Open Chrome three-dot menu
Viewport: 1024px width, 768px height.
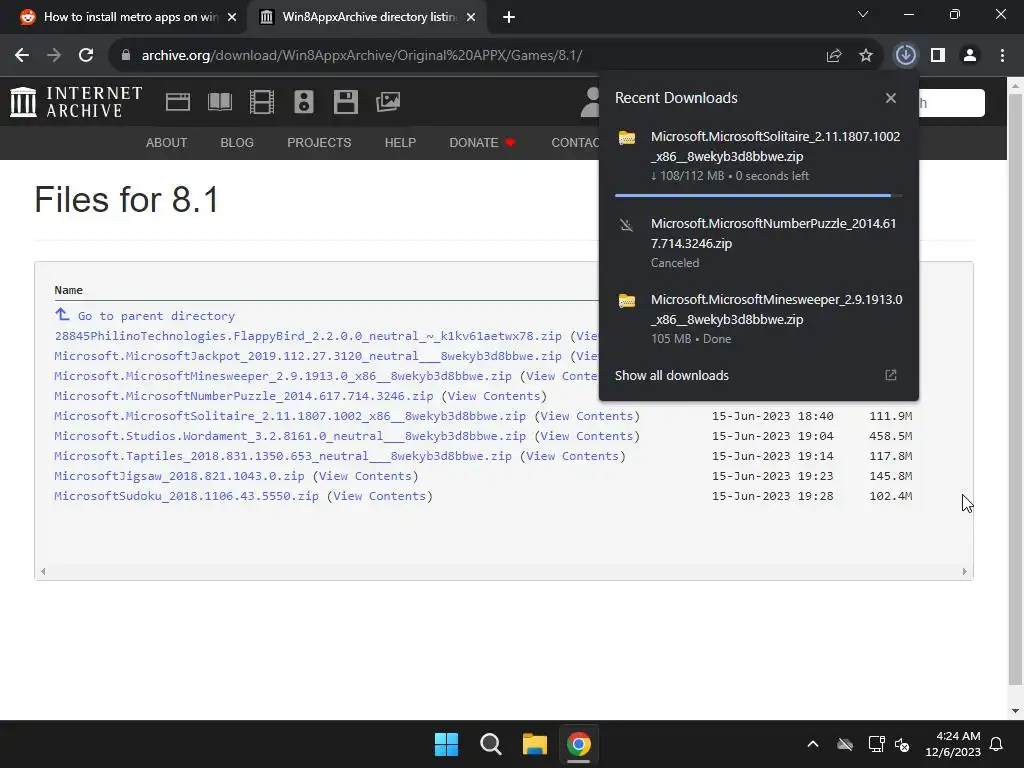[x=1002, y=56]
